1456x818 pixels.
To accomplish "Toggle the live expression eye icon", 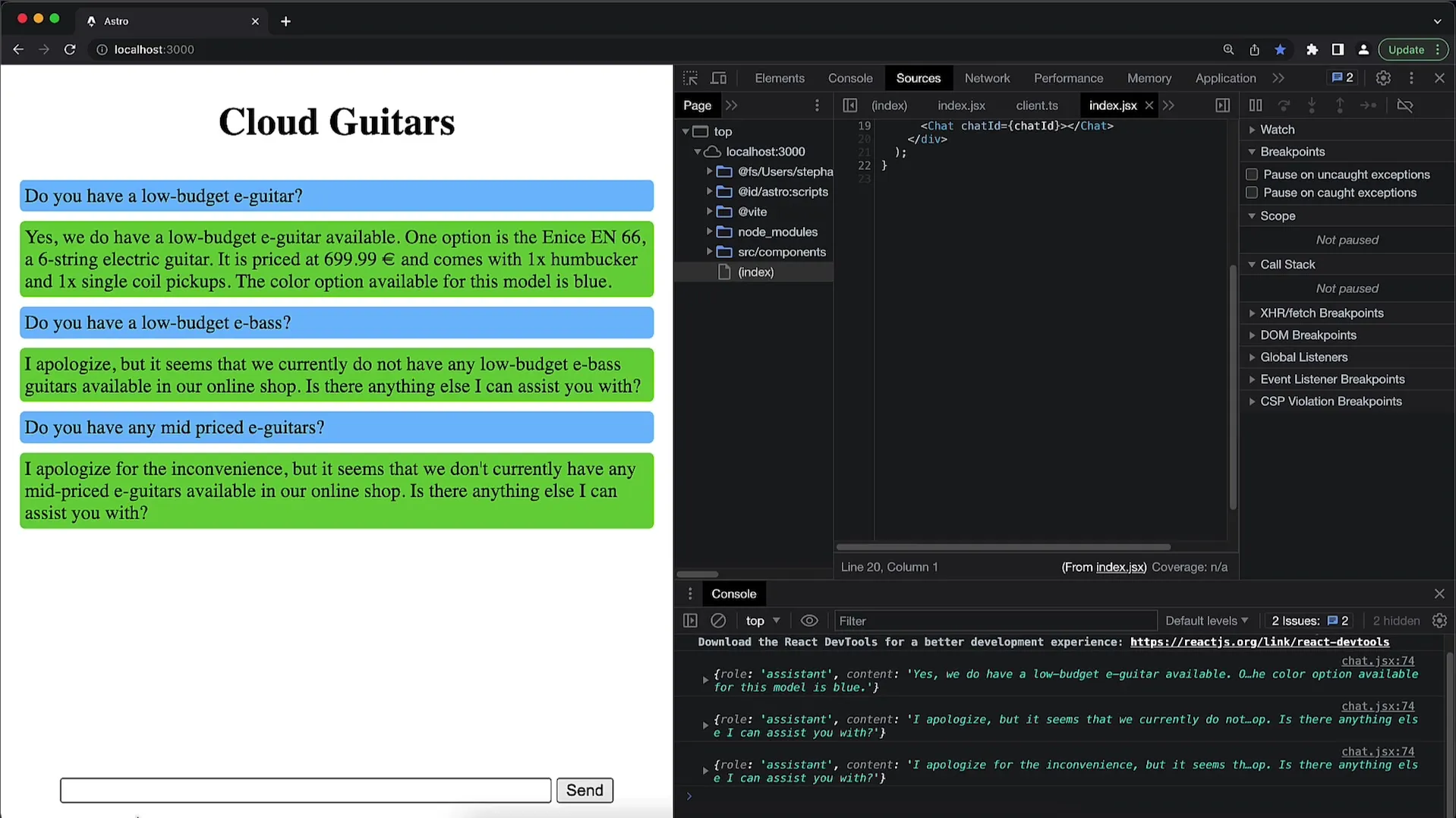I will 809,621.
